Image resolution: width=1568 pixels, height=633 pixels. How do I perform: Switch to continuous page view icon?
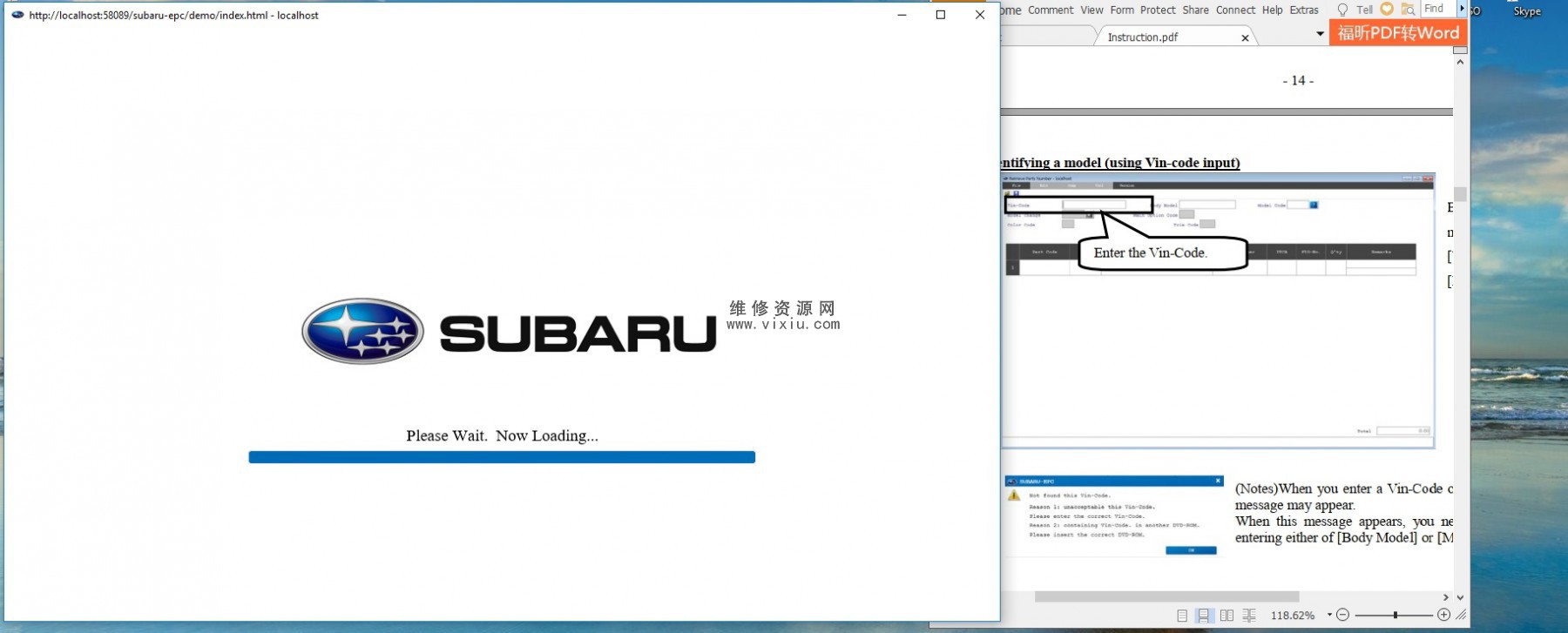click(1204, 616)
